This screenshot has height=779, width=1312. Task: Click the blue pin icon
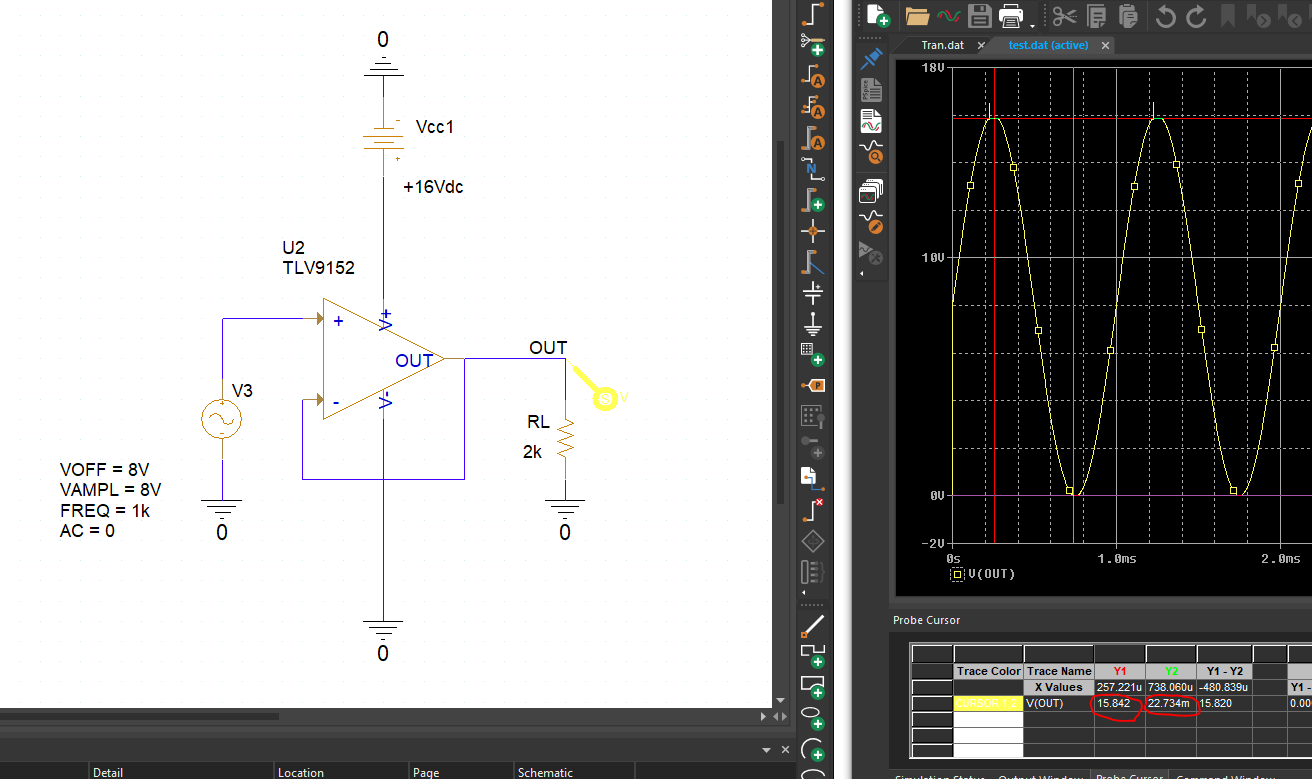(871, 57)
